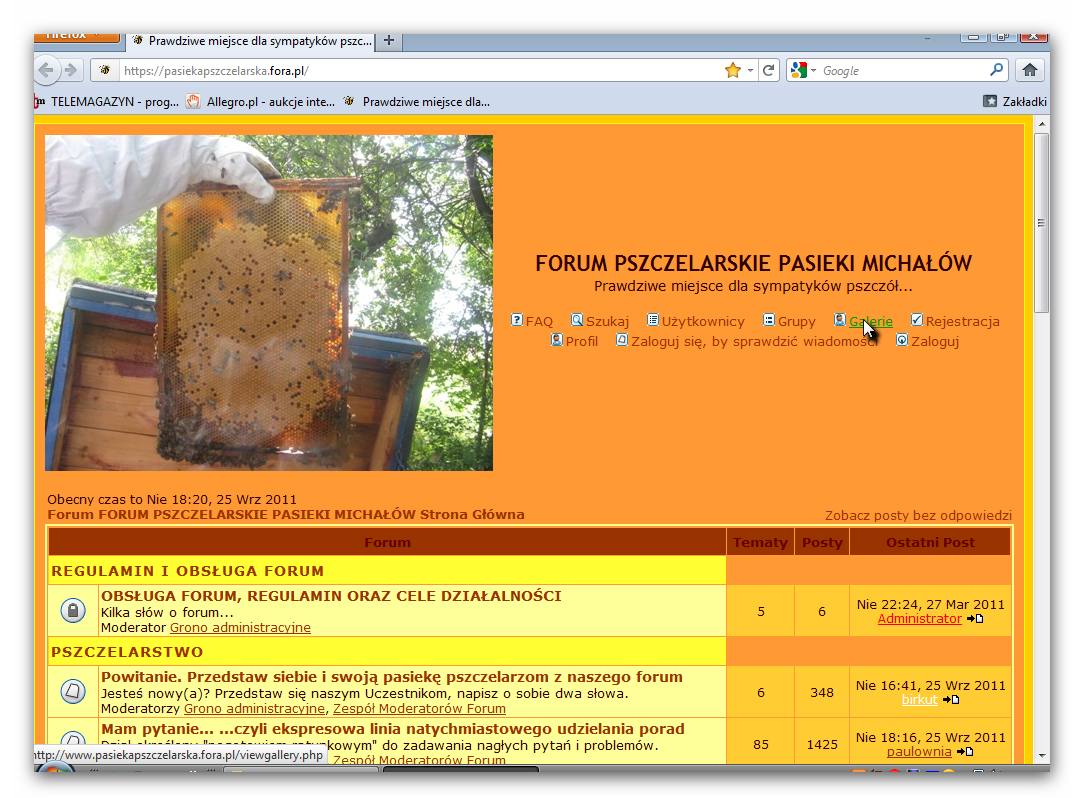Open the Profil link

[582, 341]
